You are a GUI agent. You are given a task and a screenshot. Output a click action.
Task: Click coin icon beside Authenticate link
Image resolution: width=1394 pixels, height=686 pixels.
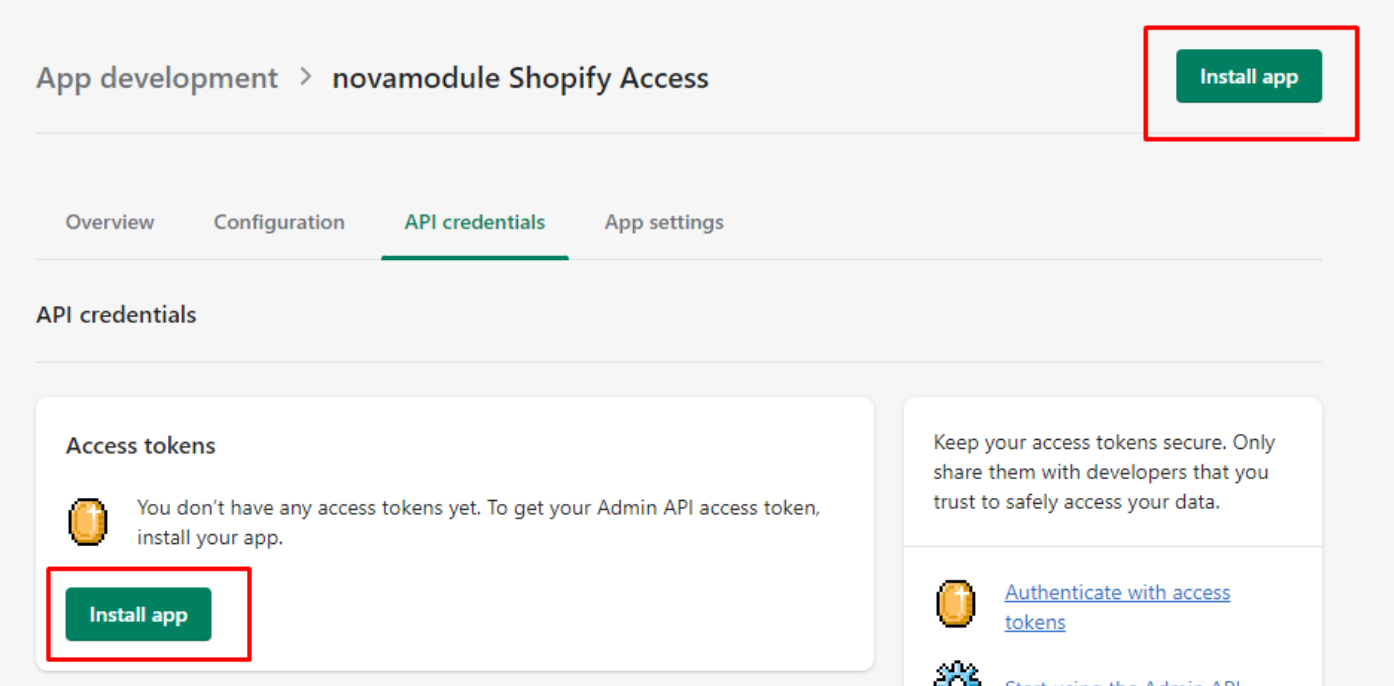(x=955, y=604)
